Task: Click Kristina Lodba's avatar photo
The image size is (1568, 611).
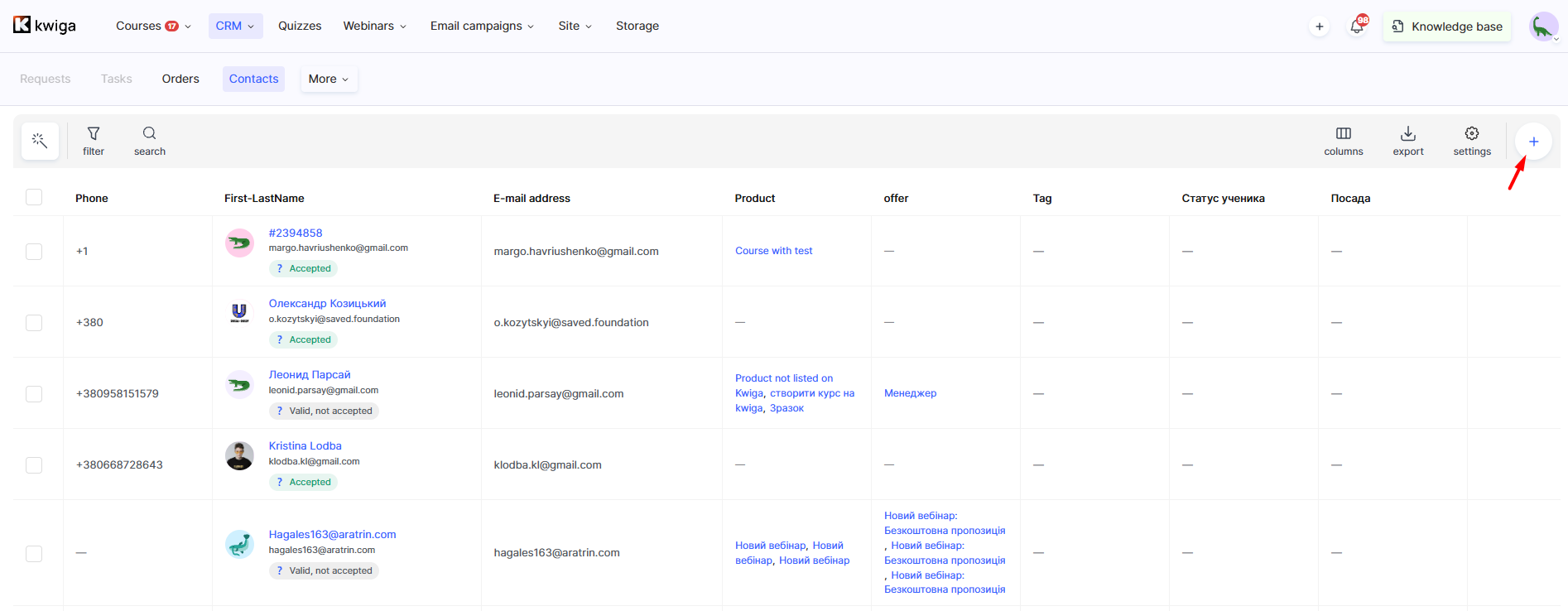Action: pos(239,456)
